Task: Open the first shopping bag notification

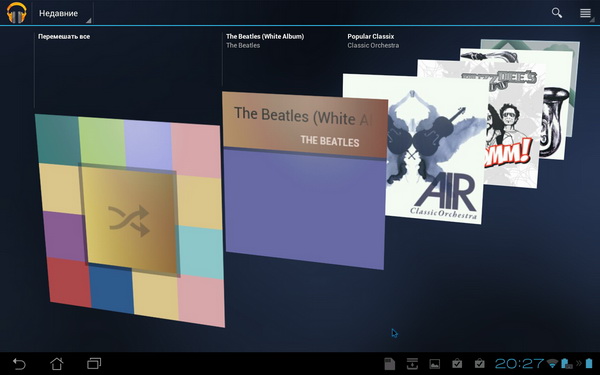Action: 457,363
